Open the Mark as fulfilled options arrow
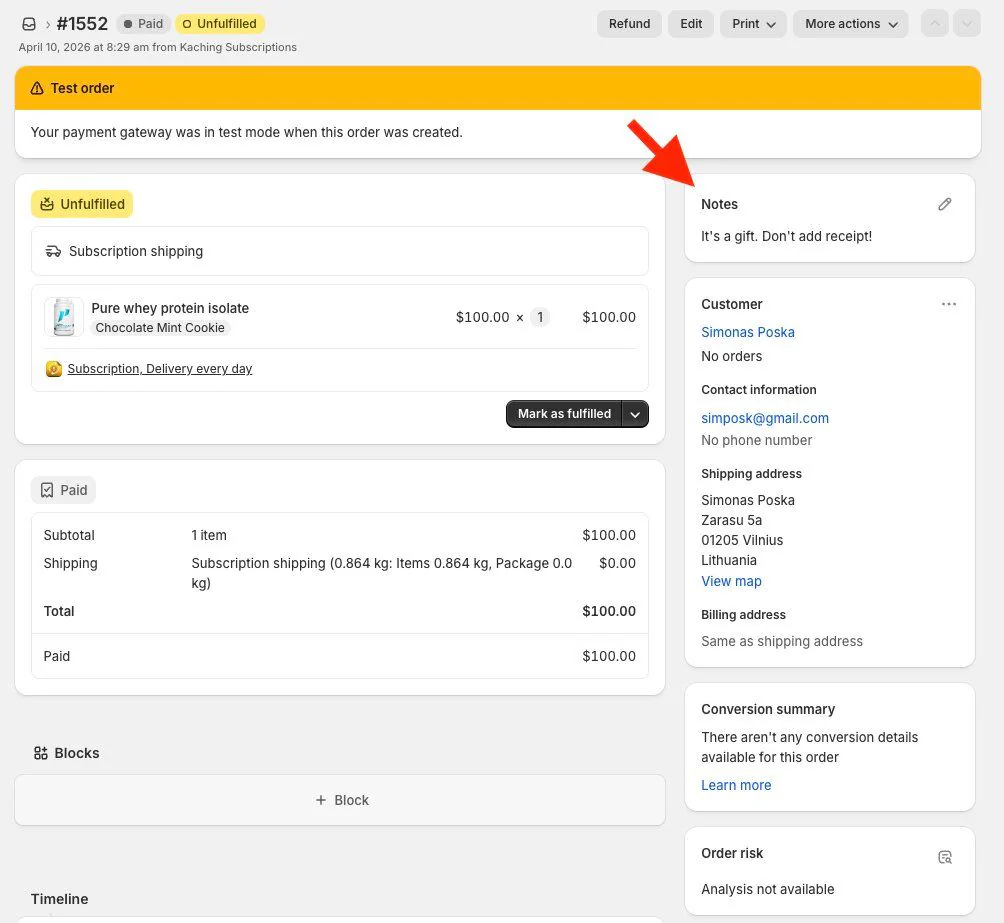The height and width of the screenshot is (923, 1004). pos(635,414)
